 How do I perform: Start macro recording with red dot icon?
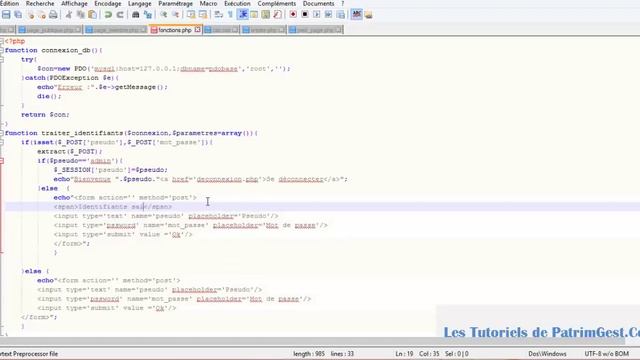pyautogui.click(x=293, y=15)
